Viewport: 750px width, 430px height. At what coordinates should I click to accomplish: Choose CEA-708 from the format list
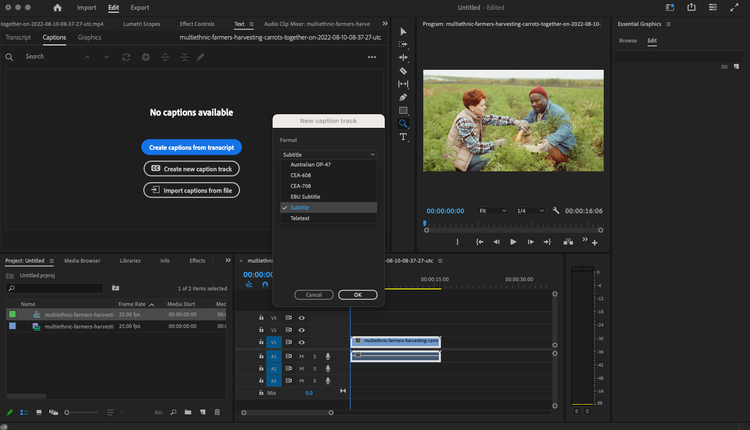pyautogui.click(x=301, y=186)
